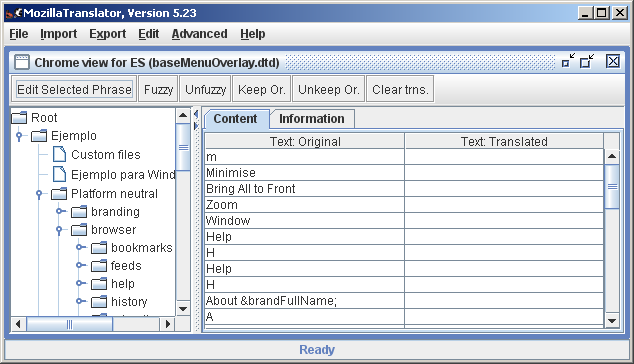
Task: Click table scrollbar up arrow
Action: (x=612, y=156)
